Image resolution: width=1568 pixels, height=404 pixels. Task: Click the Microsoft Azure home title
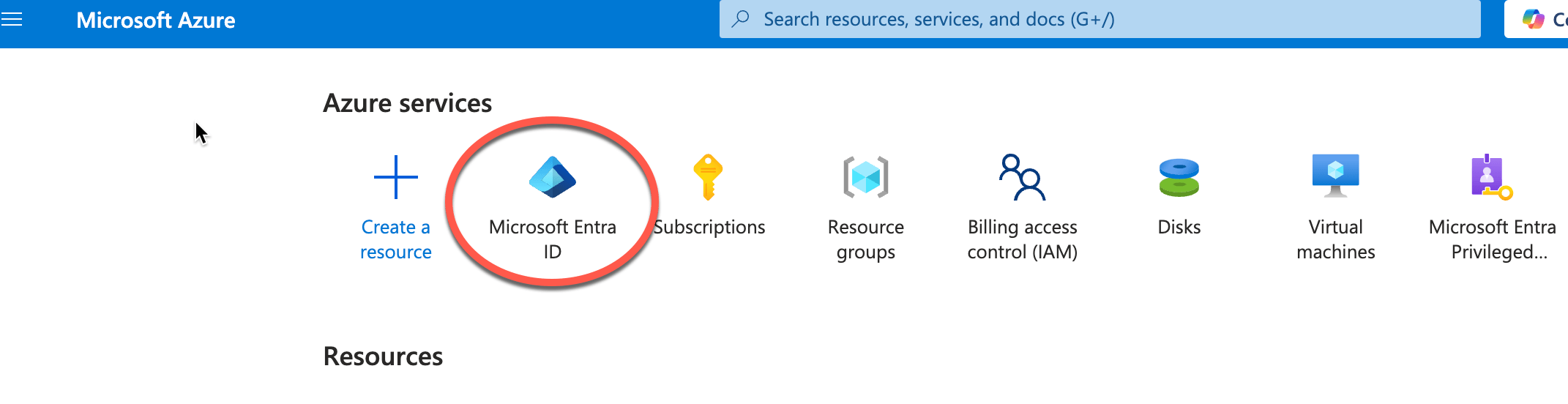pos(156,20)
